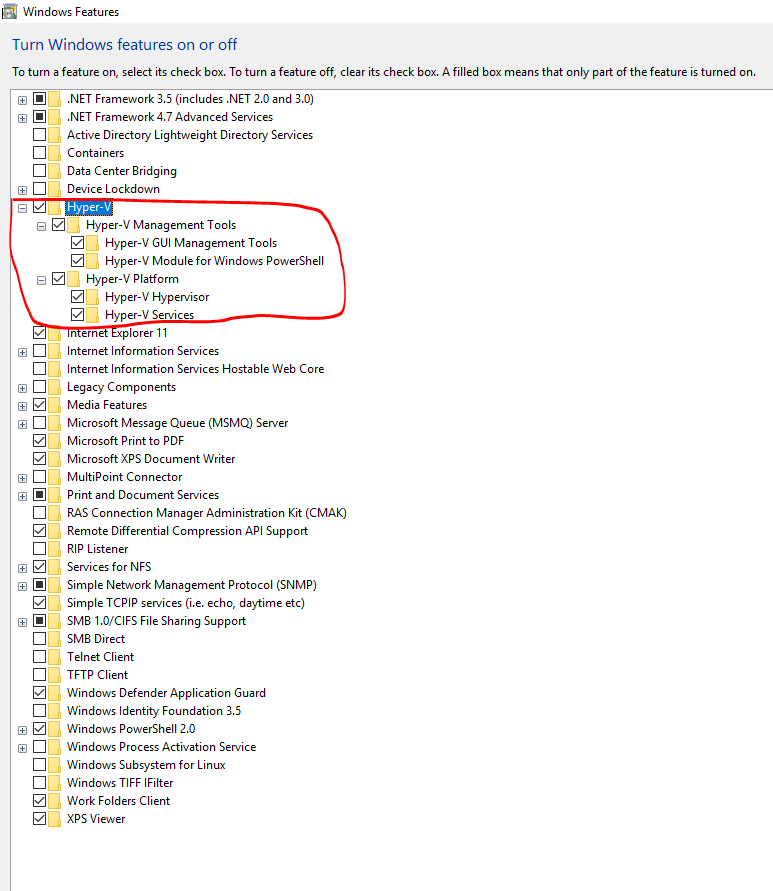The height and width of the screenshot is (891, 773).
Task: Select Microsoft XPS Document Writer row
Action: point(151,459)
